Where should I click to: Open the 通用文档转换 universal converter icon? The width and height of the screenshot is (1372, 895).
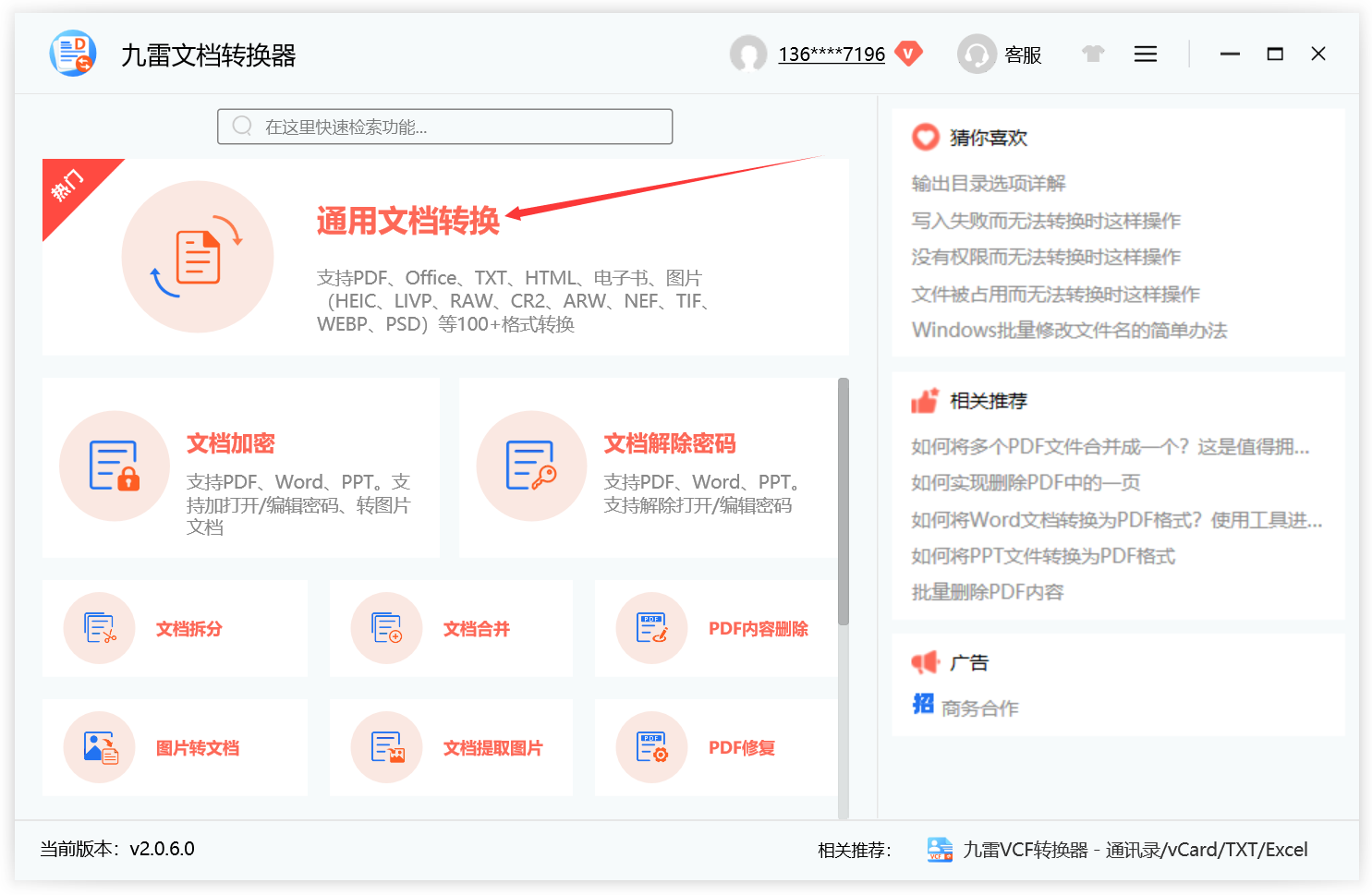197,257
